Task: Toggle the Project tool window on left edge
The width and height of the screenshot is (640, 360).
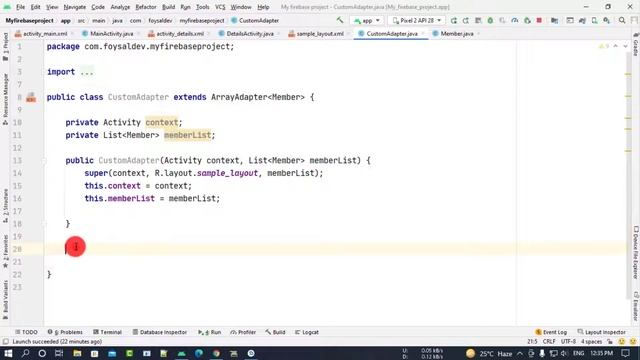Action: (5, 46)
